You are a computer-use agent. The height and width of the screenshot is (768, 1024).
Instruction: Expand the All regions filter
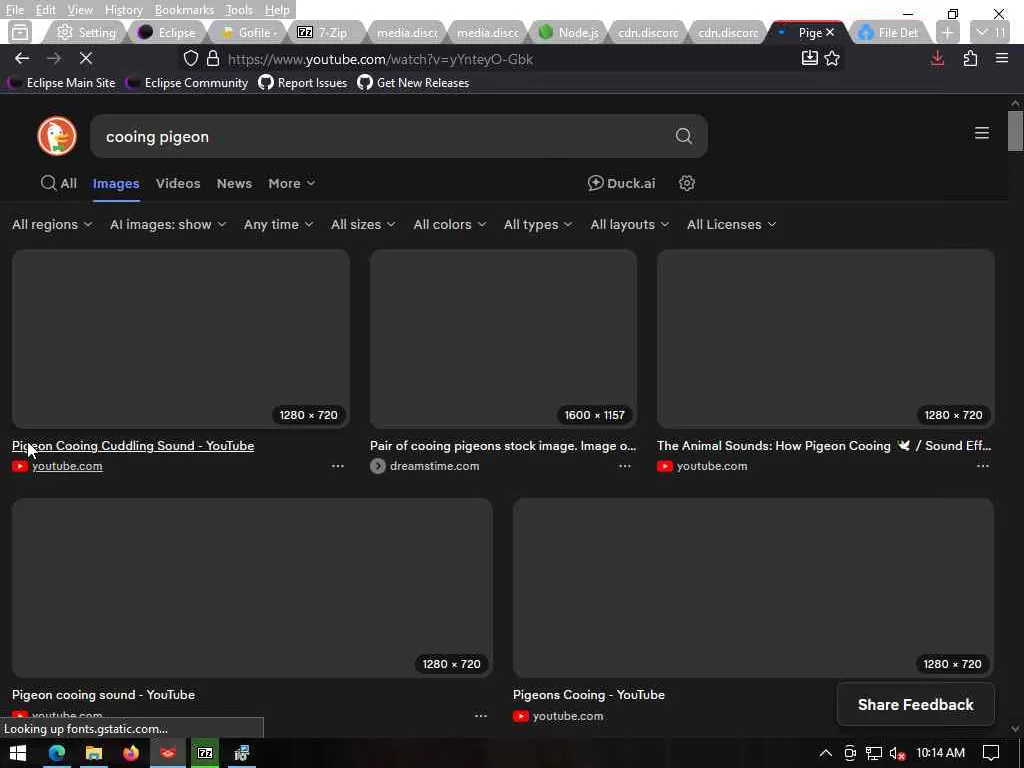tap(52, 225)
